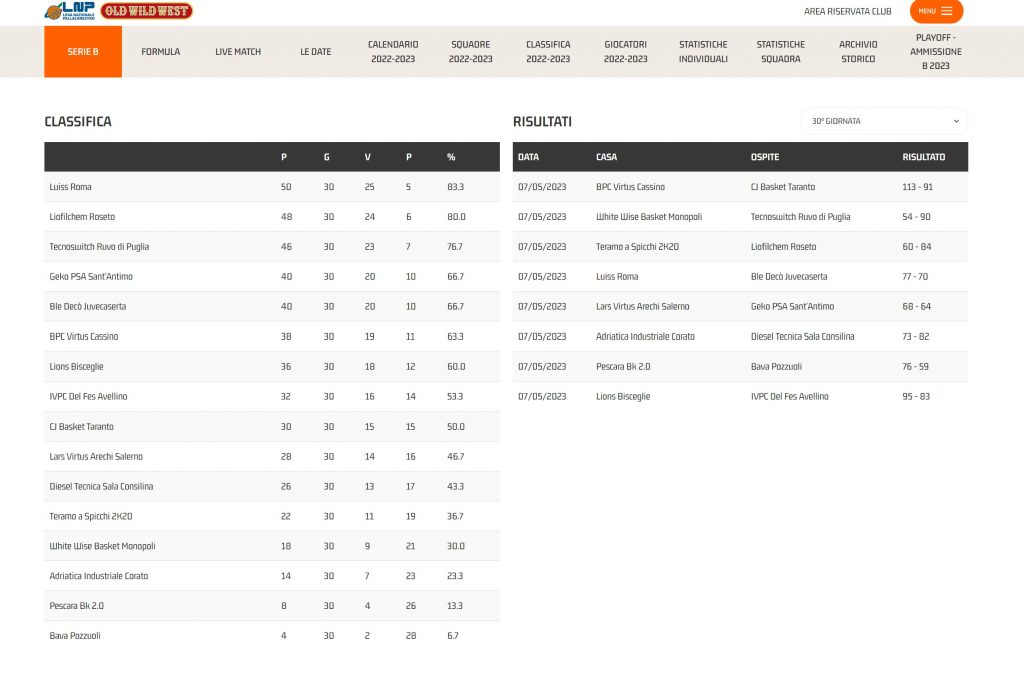Click IVPC Del Fes Avellino standings row

point(272,396)
